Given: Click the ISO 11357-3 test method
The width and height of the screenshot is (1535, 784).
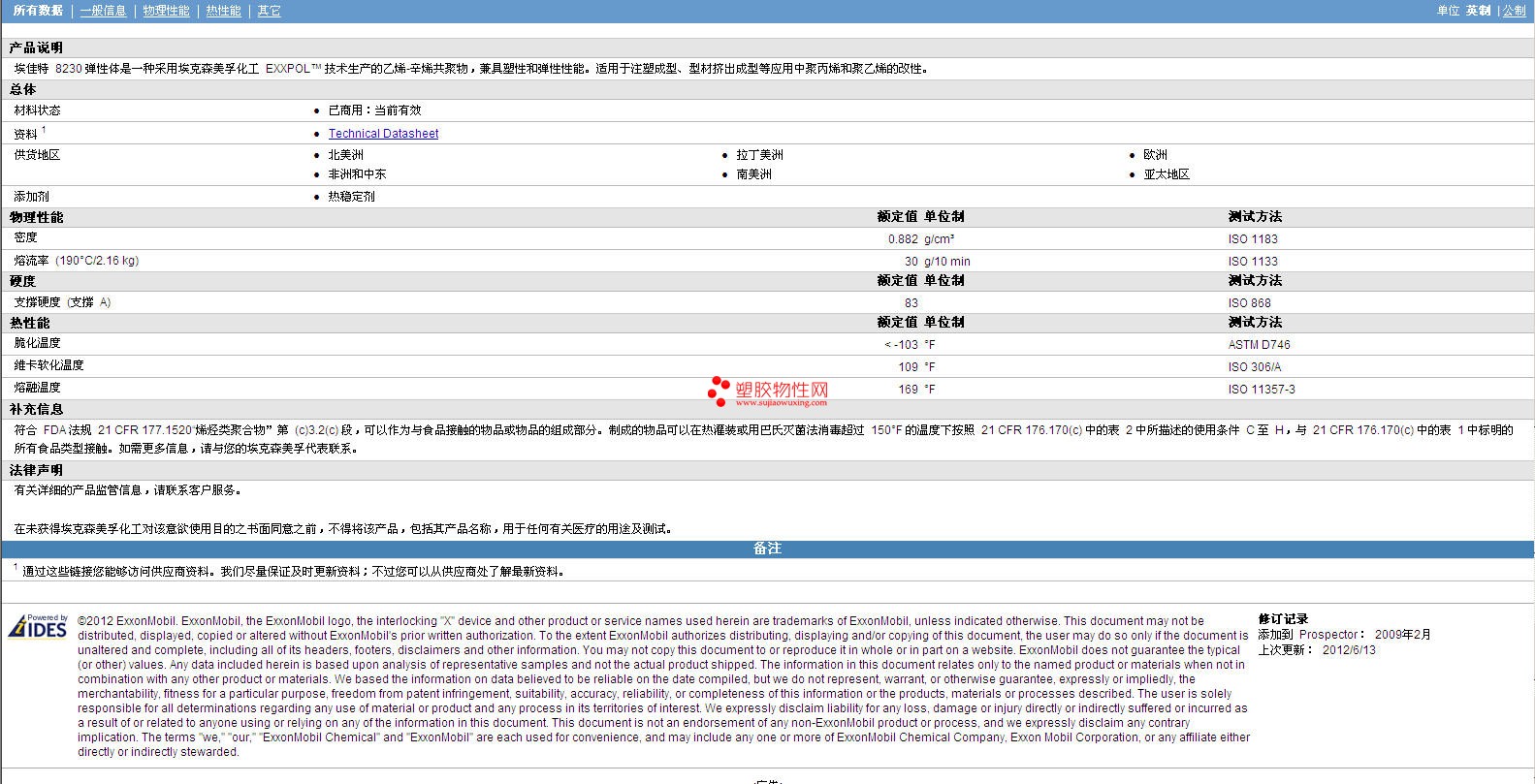Looking at the screenshot, I should pos(1262,390).
